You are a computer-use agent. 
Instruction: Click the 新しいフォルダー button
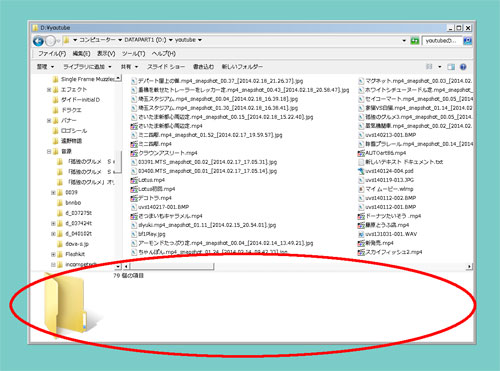(x=242, y=67)
